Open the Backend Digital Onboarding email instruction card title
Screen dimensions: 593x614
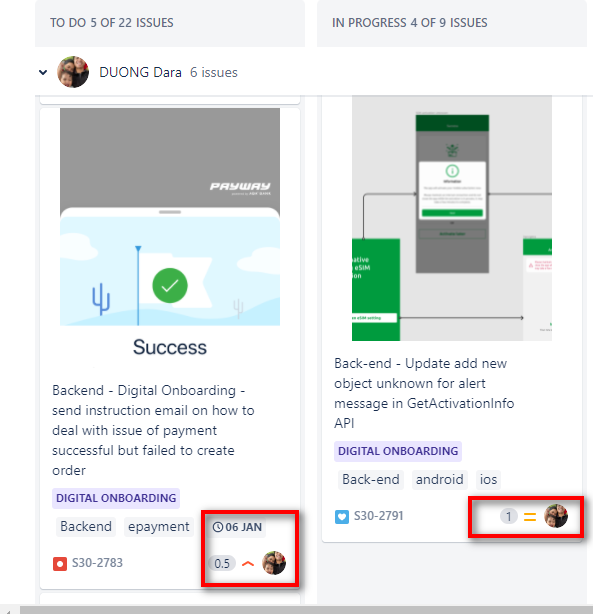153,430
